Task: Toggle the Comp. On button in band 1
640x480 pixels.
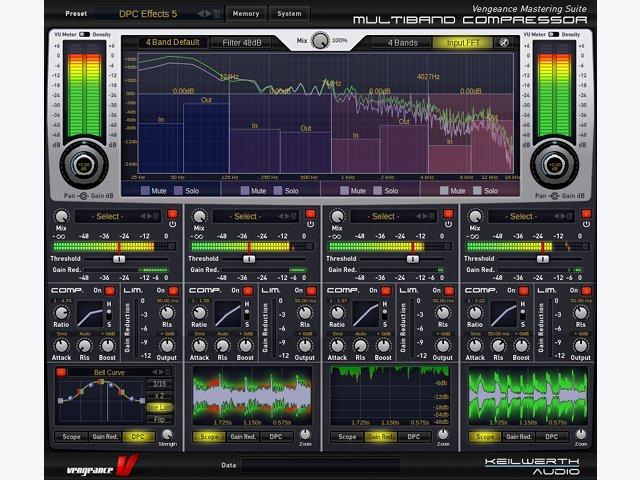Action: 110,291
